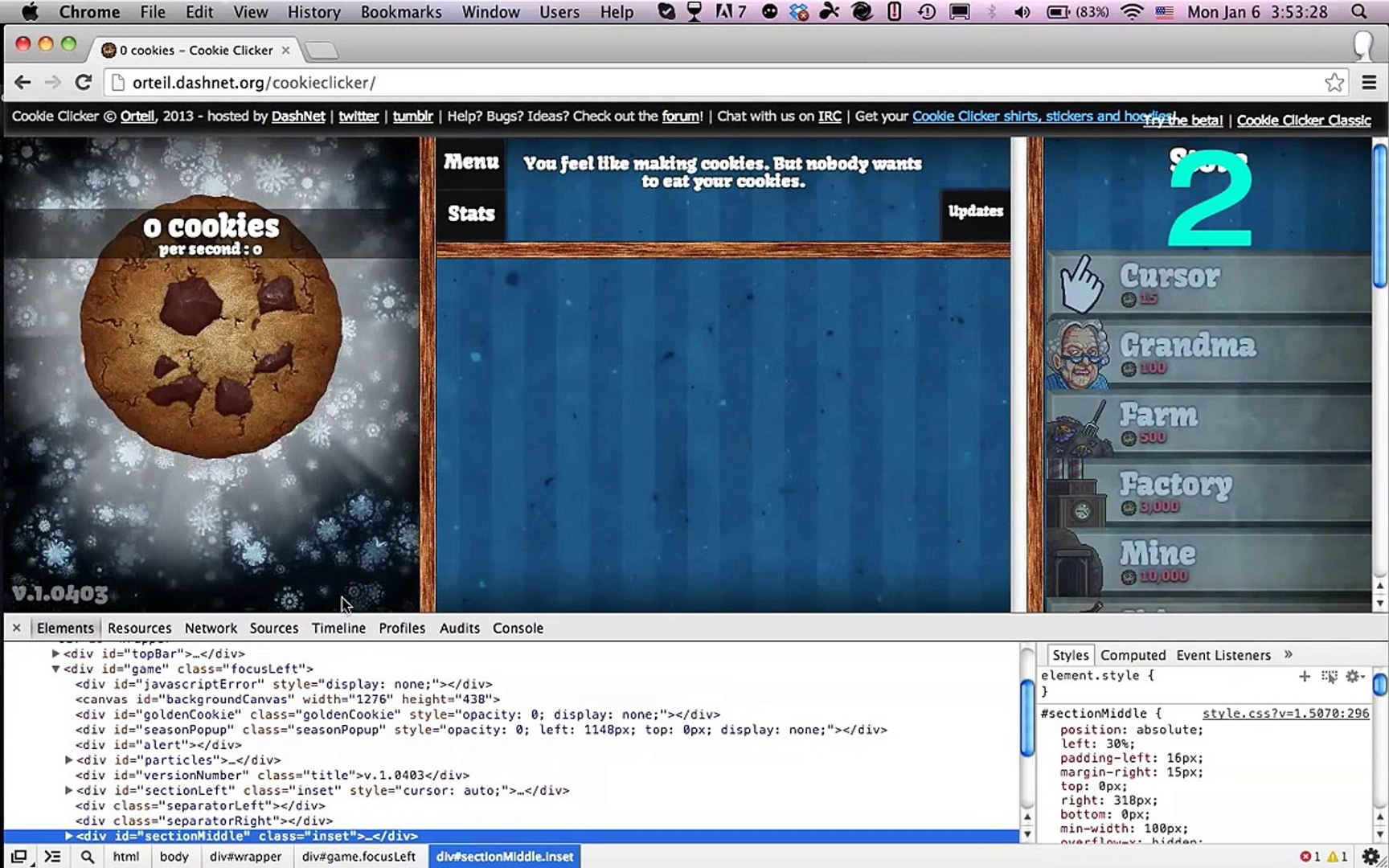Screen dimensions: 1389x868
Task: Open the Console tab in DevTools
Action: pyautogui.click(x=518, y=628)
